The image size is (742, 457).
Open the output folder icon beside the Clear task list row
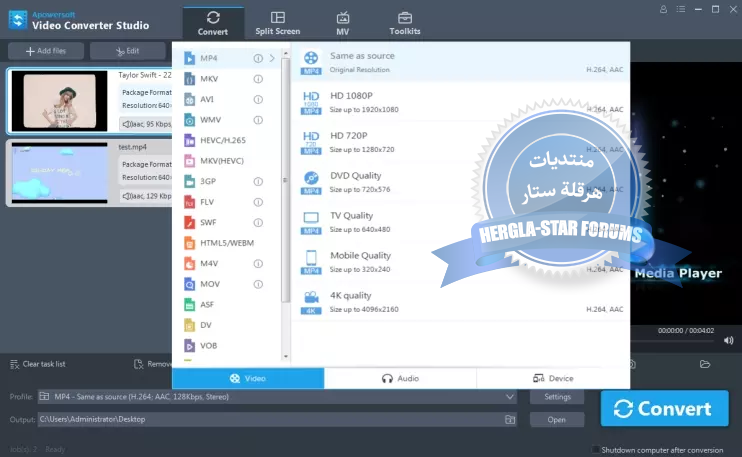705,364
